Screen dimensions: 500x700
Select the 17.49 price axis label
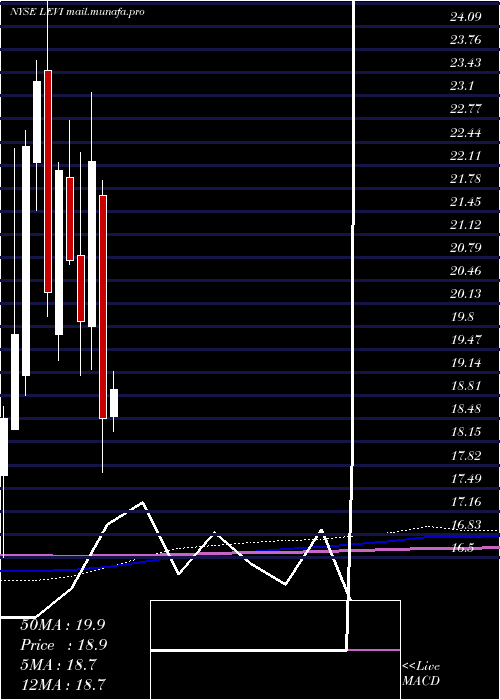click(x=466, y=479)
